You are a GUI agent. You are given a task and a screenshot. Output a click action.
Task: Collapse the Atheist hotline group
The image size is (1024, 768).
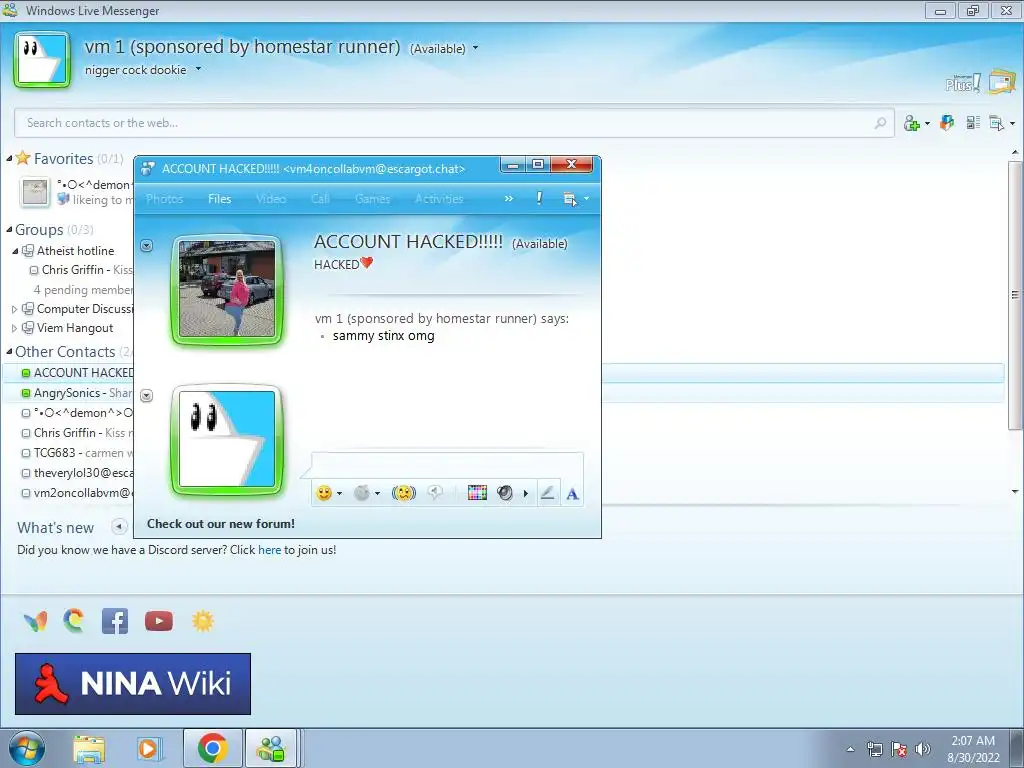tap(15, 251)
